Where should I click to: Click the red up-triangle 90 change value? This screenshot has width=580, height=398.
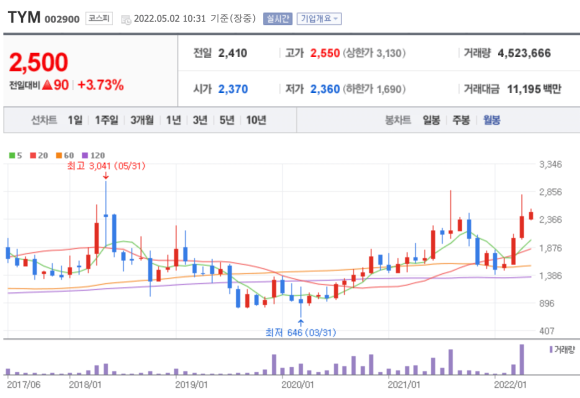pos(55,85)
